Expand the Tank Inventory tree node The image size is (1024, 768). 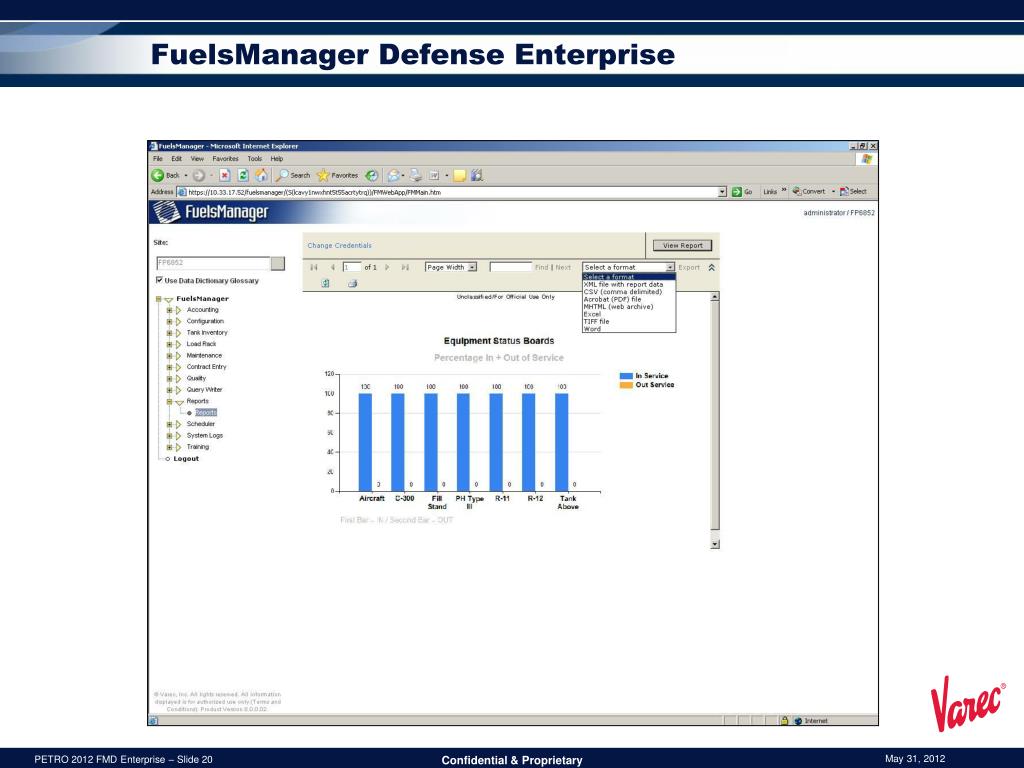[169, 333]
